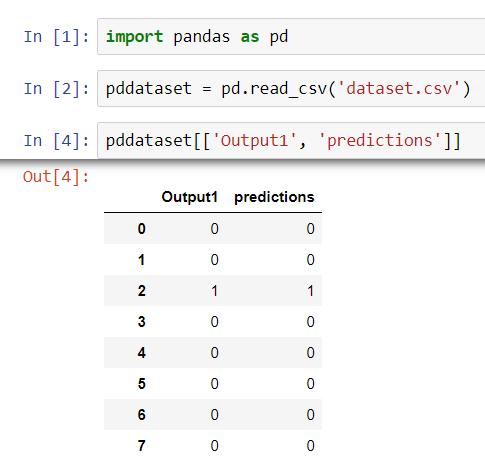
Task: Click predictions value in row 0
Action: pyautogui.click(x=311, y=229)
